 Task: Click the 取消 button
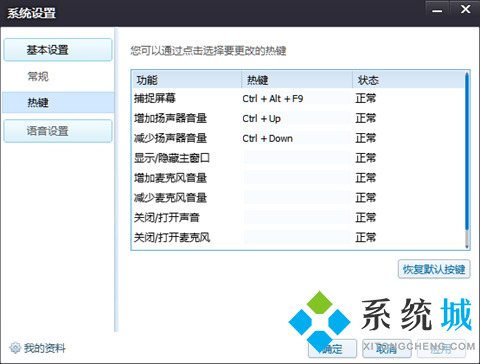point(387,349)
